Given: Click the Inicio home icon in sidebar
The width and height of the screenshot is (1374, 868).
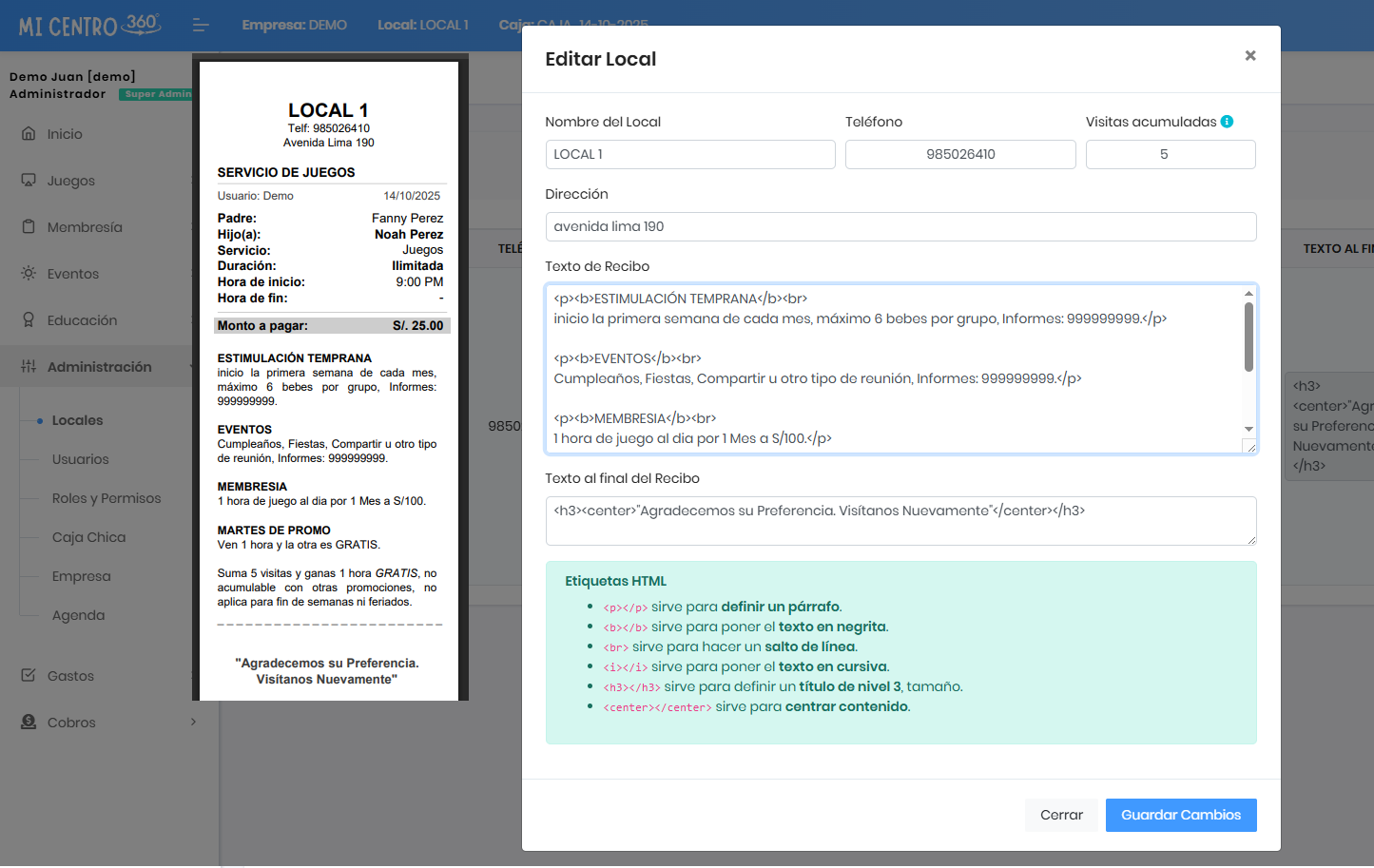Looking at the screenshot, I should click(x=29, y=134).
